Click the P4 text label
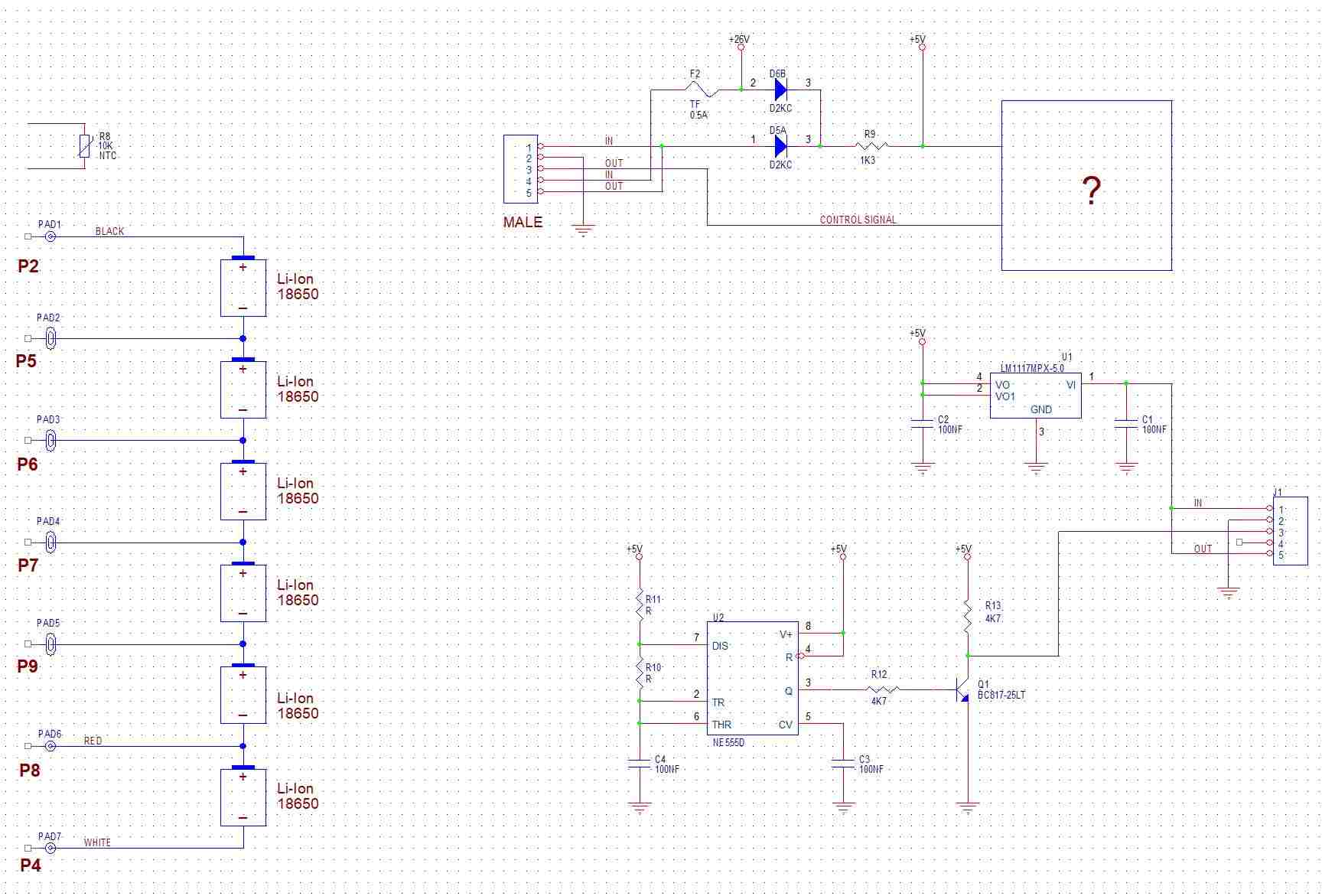The image size is (1322, 896). click(31, 865)
